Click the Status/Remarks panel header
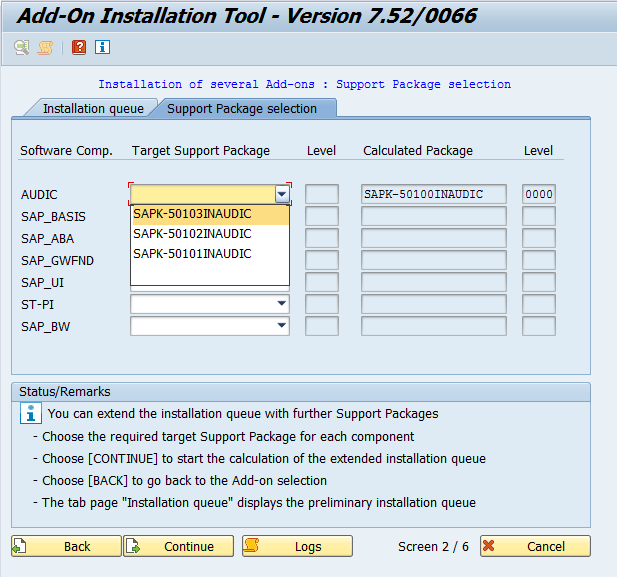 pyautogui.click(x=301, y=392)
